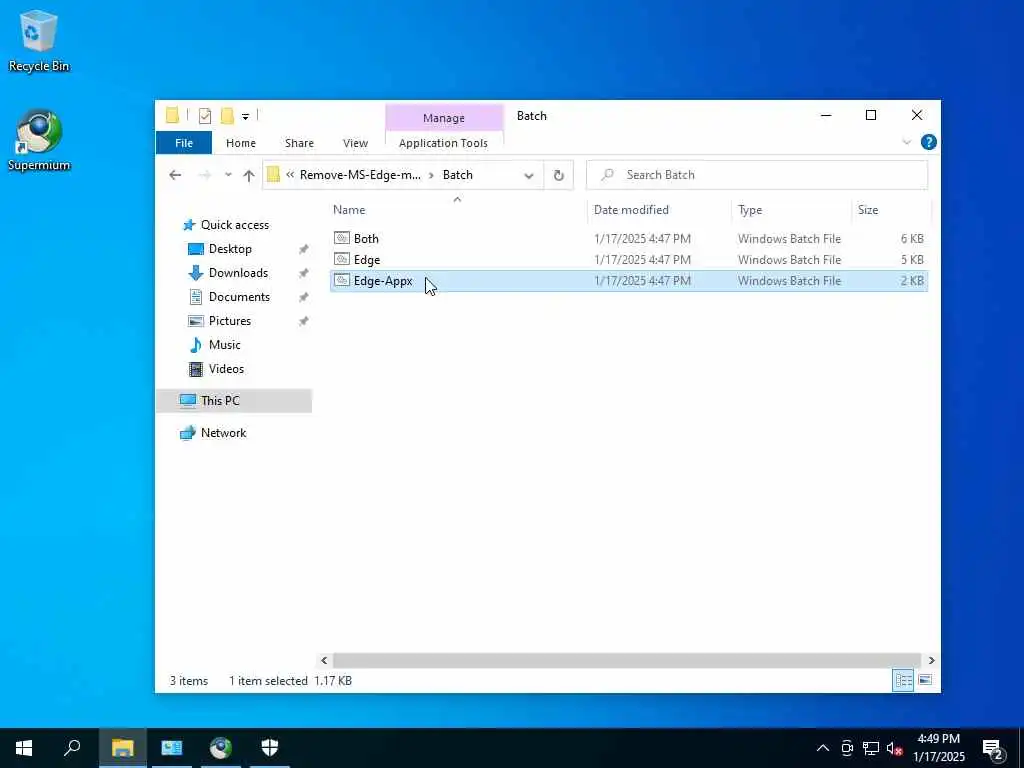Open Supermium from the taskbar

(221, 748)
